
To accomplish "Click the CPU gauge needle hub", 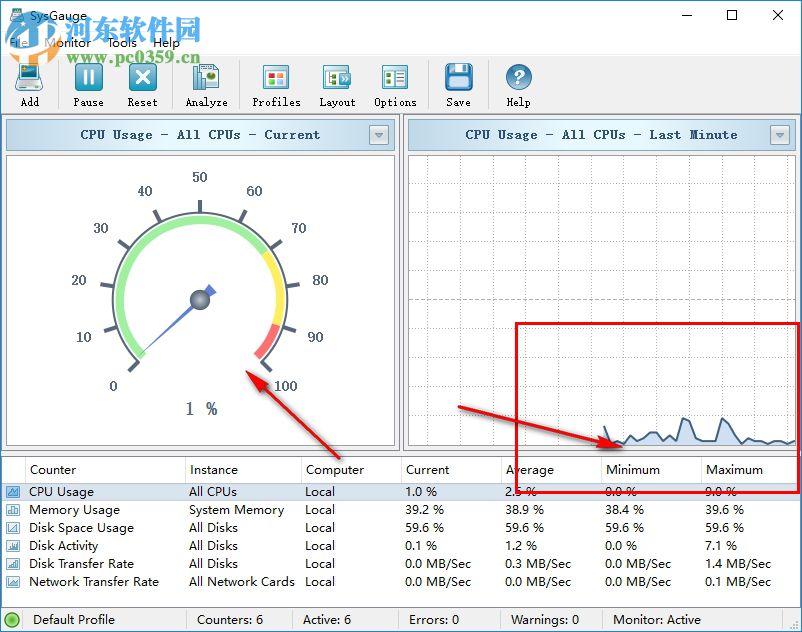I will (x=199, y=300).
